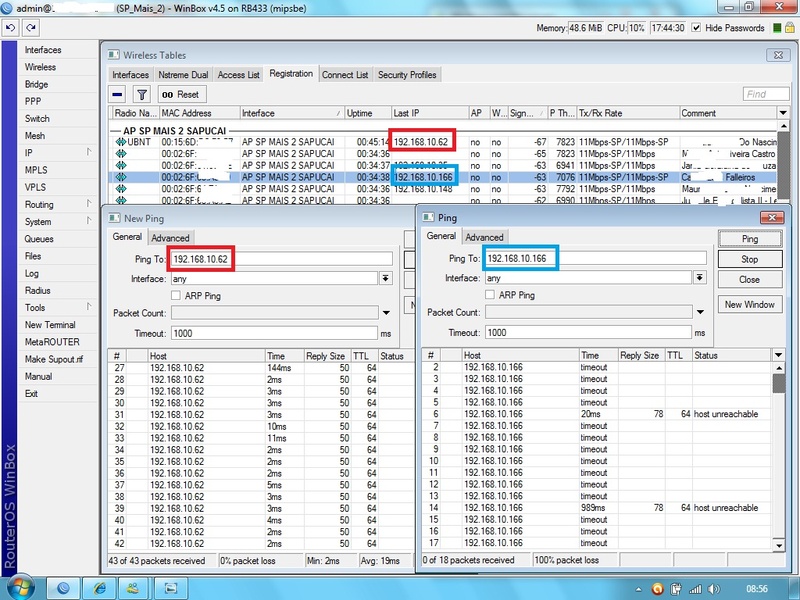800x600 pixels.
Task: Select row with Last IP 192.168.10.148
Action: [443, 189]
